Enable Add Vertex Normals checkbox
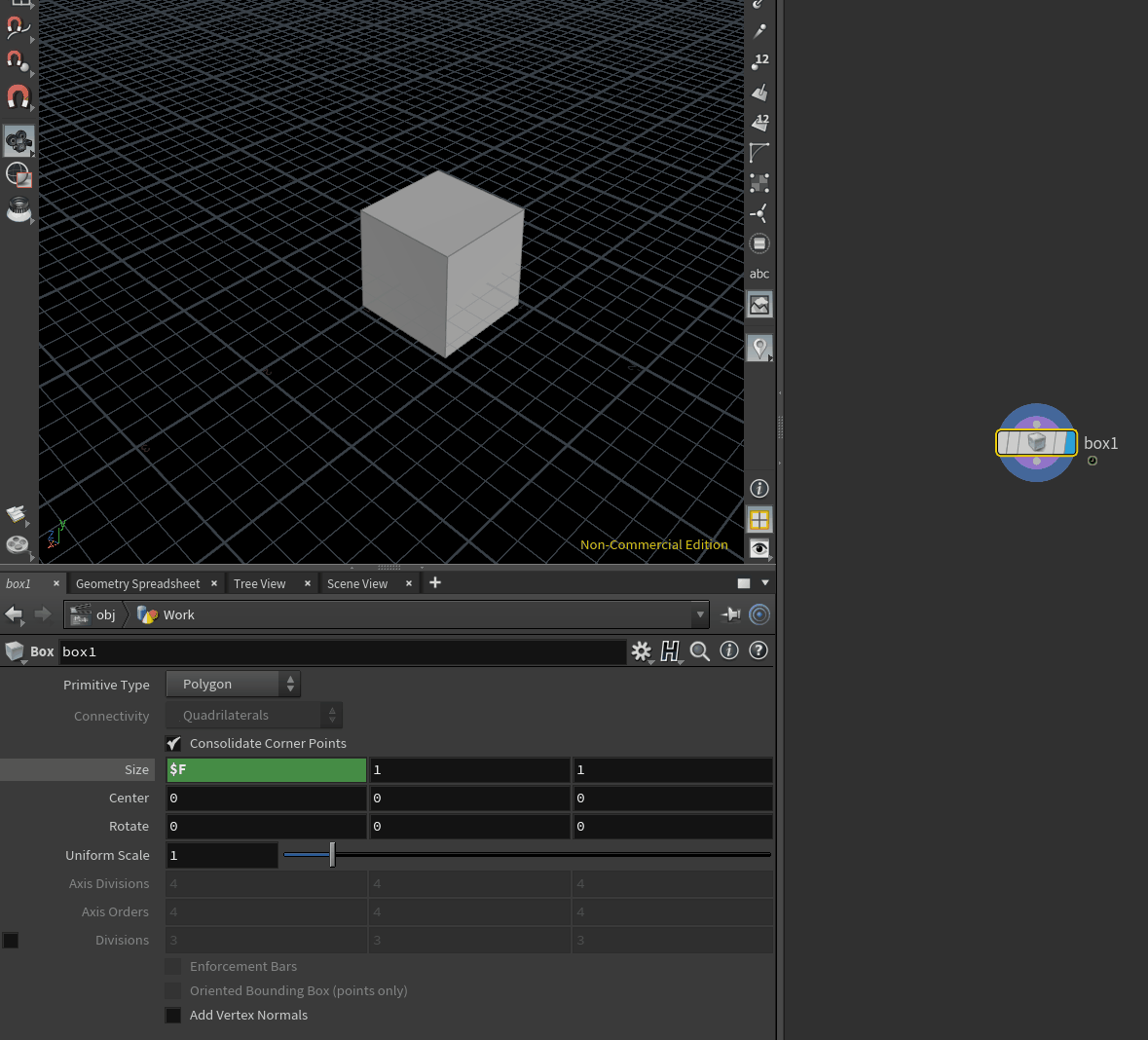The height and width of the screenshot is (1040, 1148). tap(173, 1015)
